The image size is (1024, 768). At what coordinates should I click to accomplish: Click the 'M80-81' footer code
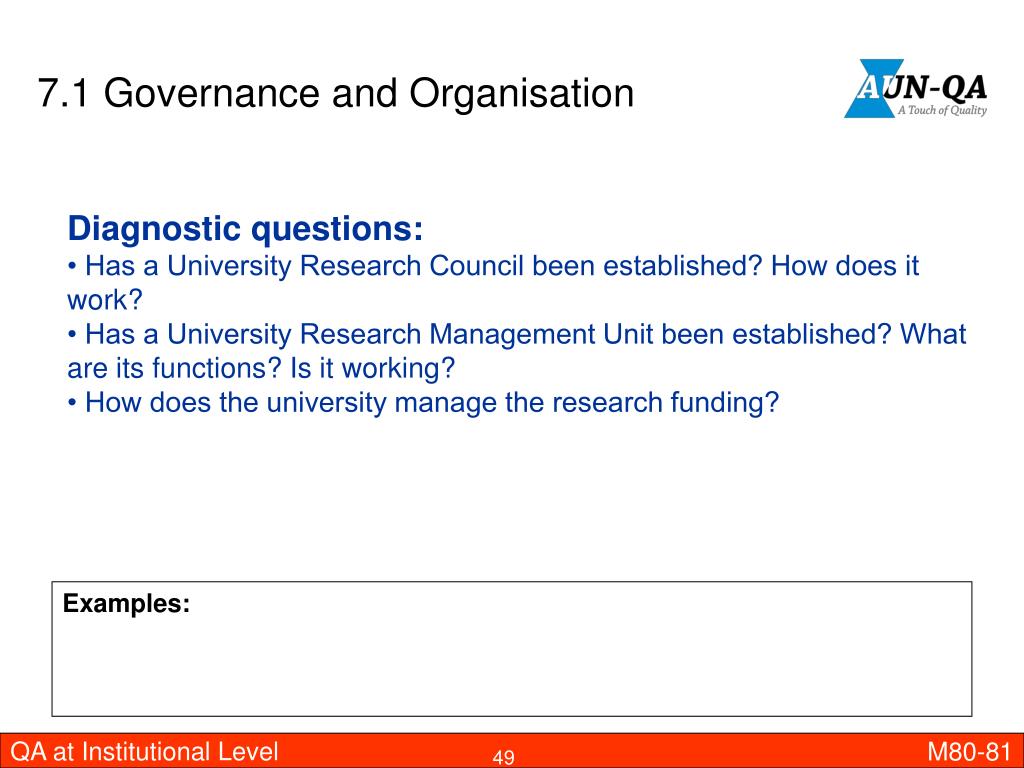pos(968,752)
